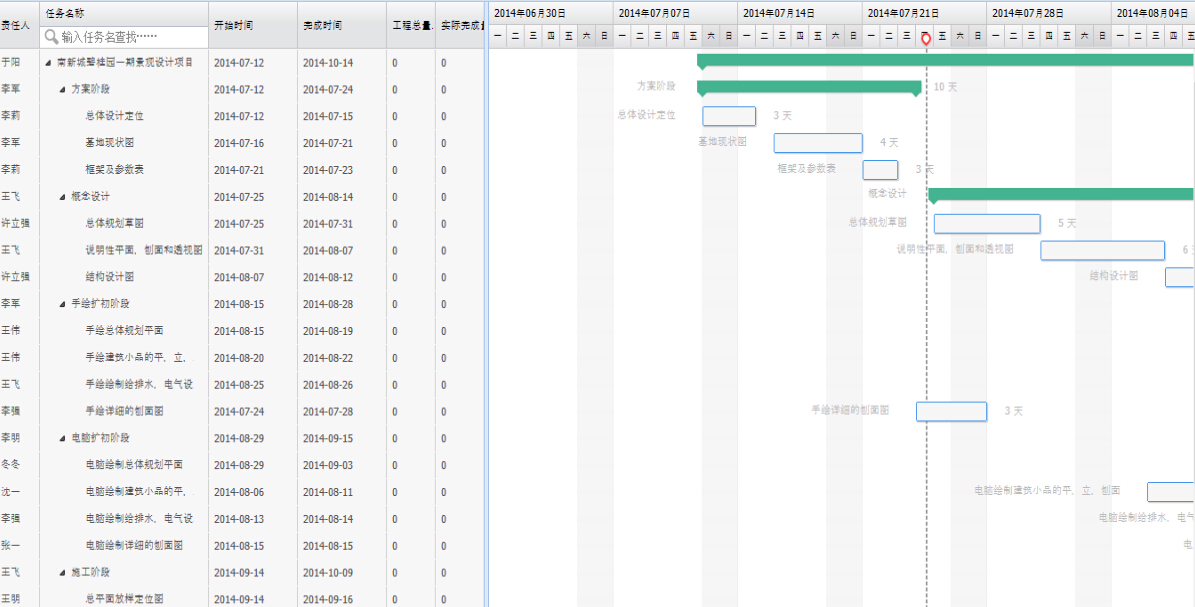Screen dimensions: 1195x607
Task: Type in the 输入任务名查找 search field
Action: point(130,37)
